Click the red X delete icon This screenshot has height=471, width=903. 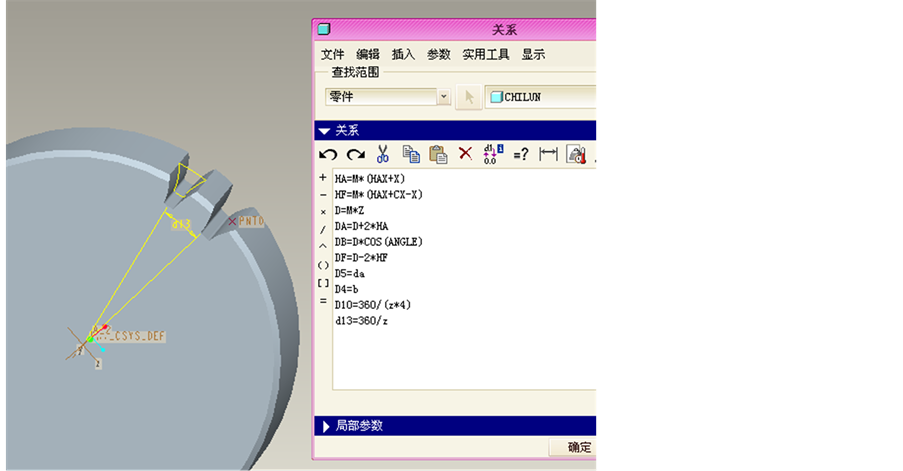465,154
